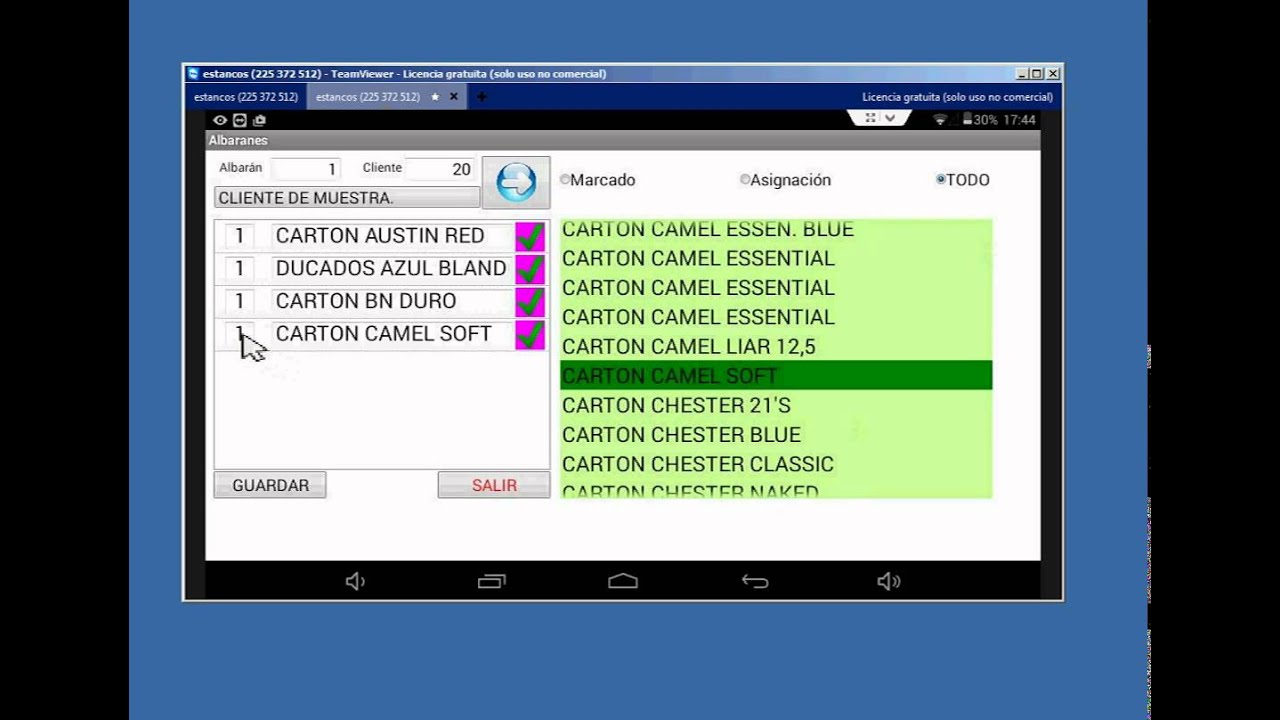The height and width of the screenshot is (720, 1280).
Task: Select CARTON CAMEL LIAR 12,5 in product list
Action: (x=776, y=346)
